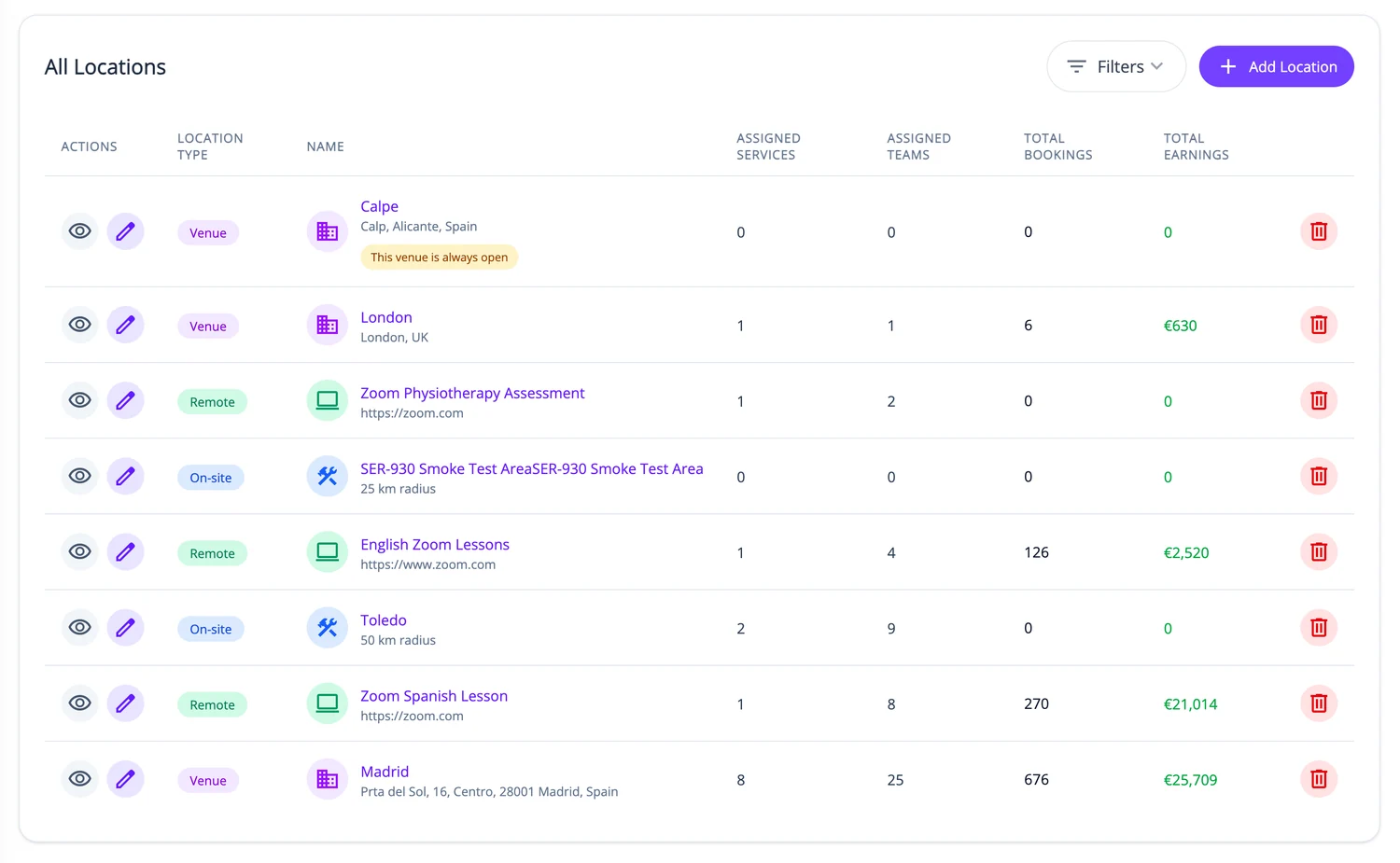Open edit pencil for SER-930 Smoke Test Area
The height and width of the screenshot is (863, 1400).
pyautogui.click(x=125, y=476)
